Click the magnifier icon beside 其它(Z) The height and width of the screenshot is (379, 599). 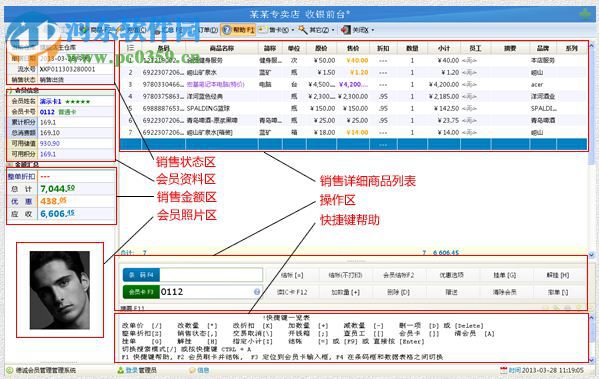coord(303,30)
